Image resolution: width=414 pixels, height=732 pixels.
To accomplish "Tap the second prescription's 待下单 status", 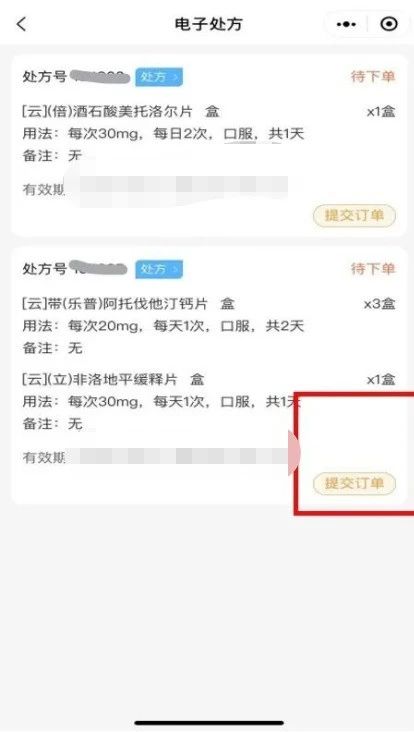I will [373, 269].
